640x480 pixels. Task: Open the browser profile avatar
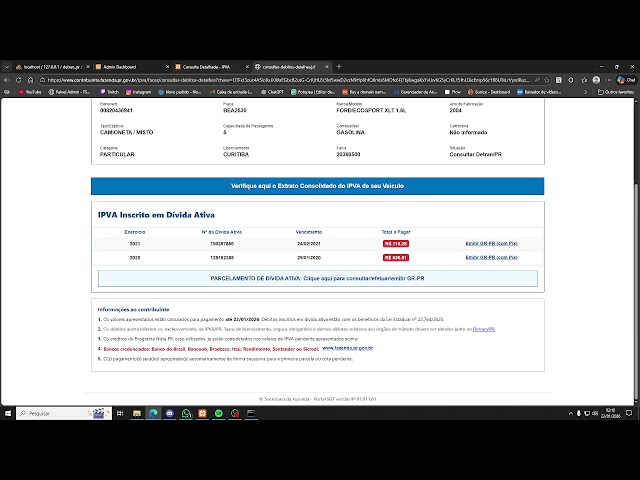click(596, 80)
